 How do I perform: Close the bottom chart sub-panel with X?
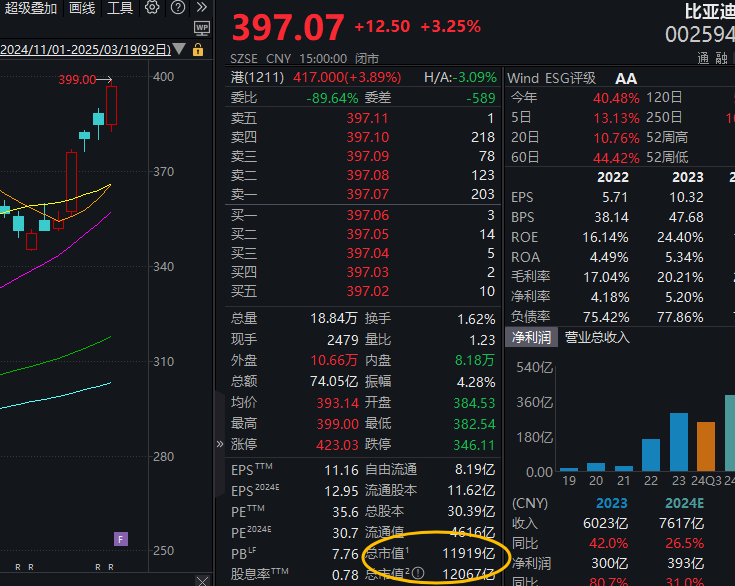coord(202,581)
